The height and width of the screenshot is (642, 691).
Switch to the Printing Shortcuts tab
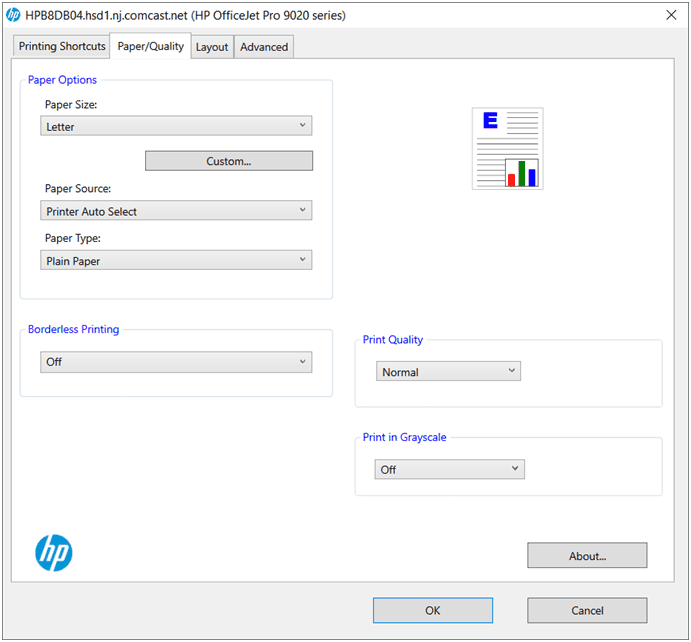coord(62,46)
